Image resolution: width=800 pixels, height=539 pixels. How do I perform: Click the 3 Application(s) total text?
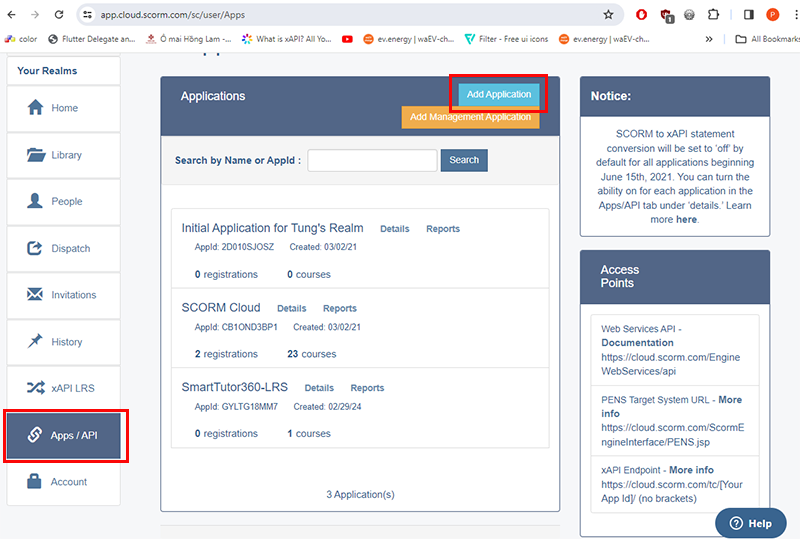[360, 495]
